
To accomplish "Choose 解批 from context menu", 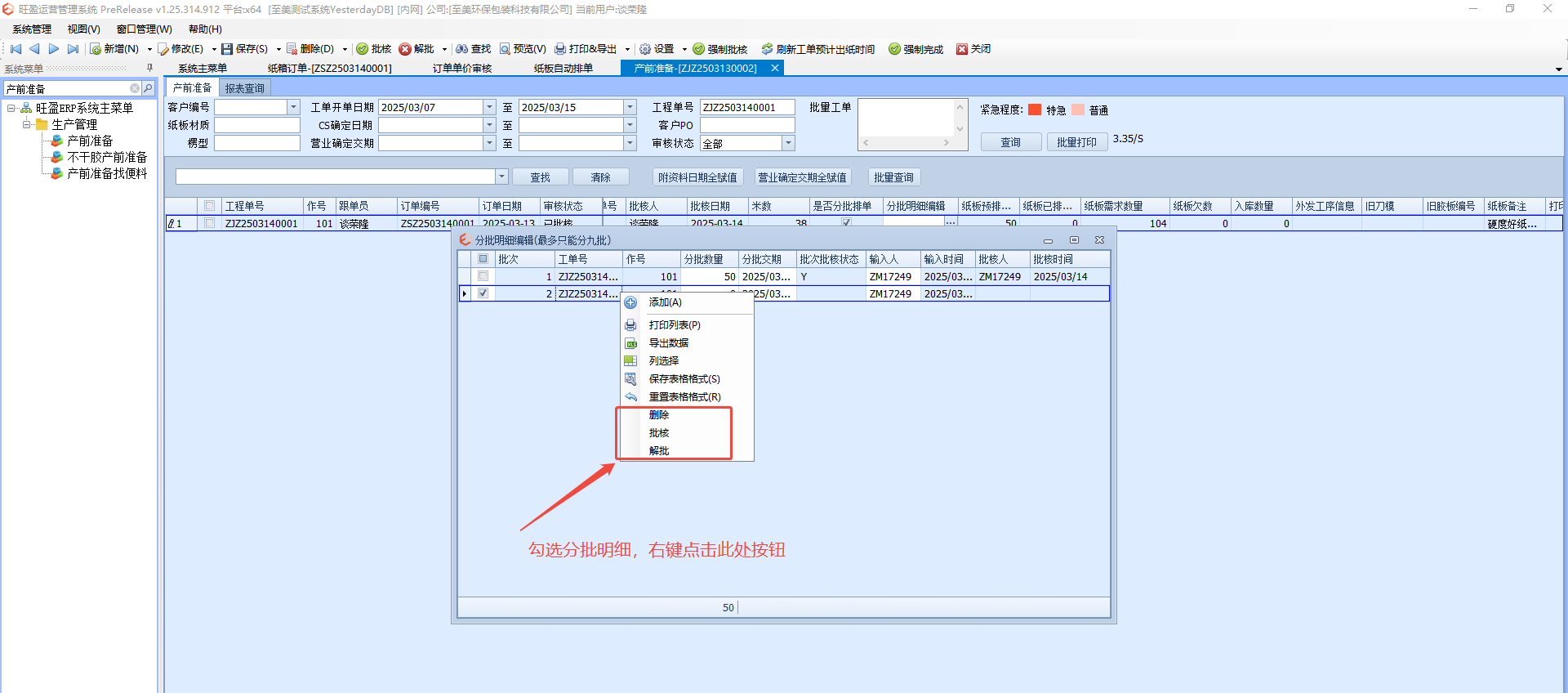I will click(x=687, y=451).
